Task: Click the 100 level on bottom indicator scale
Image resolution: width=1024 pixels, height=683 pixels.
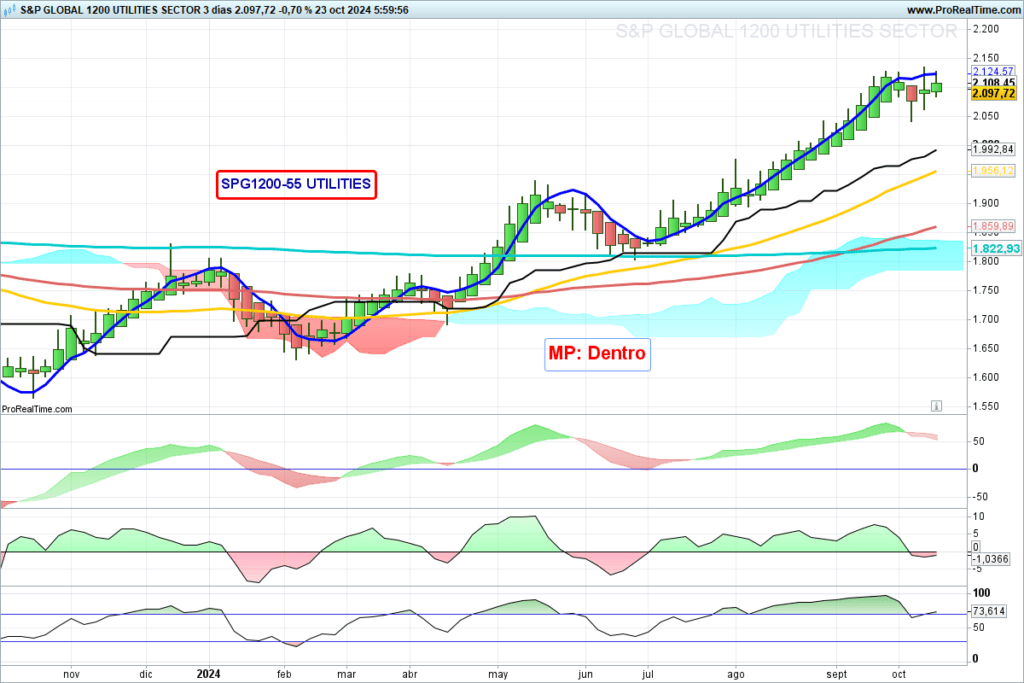Action: (981, 593)
